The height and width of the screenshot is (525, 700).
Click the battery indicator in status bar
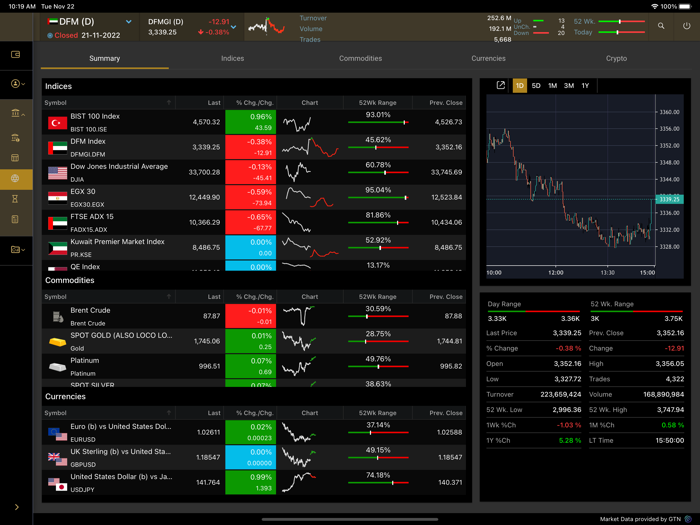click(x=685, y=6)
